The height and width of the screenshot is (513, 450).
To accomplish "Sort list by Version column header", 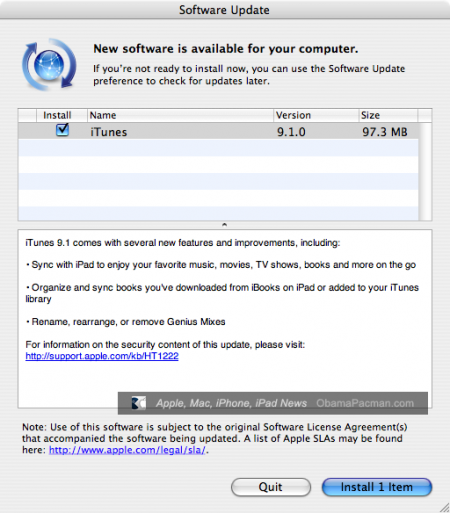I will point(316,115).
